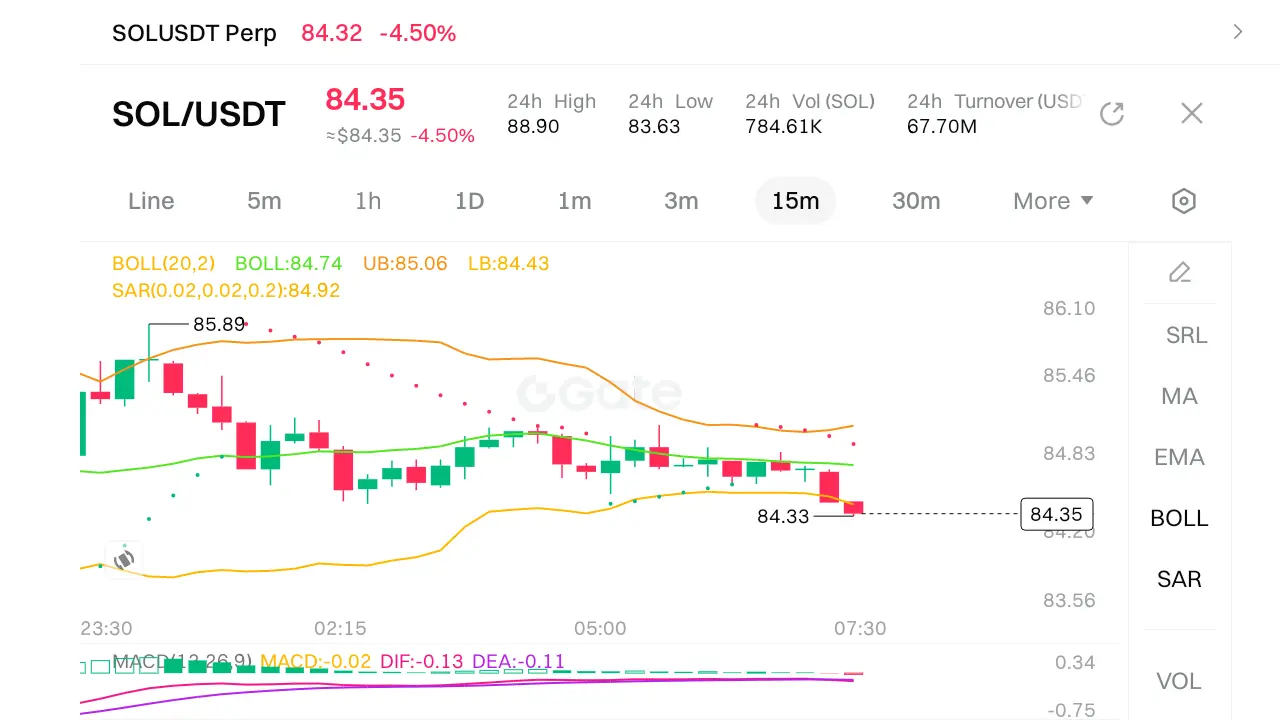Screen dimensions: 1280x720
Task: Click the 05:00 time axis label
Action: [x=600, y=628]
